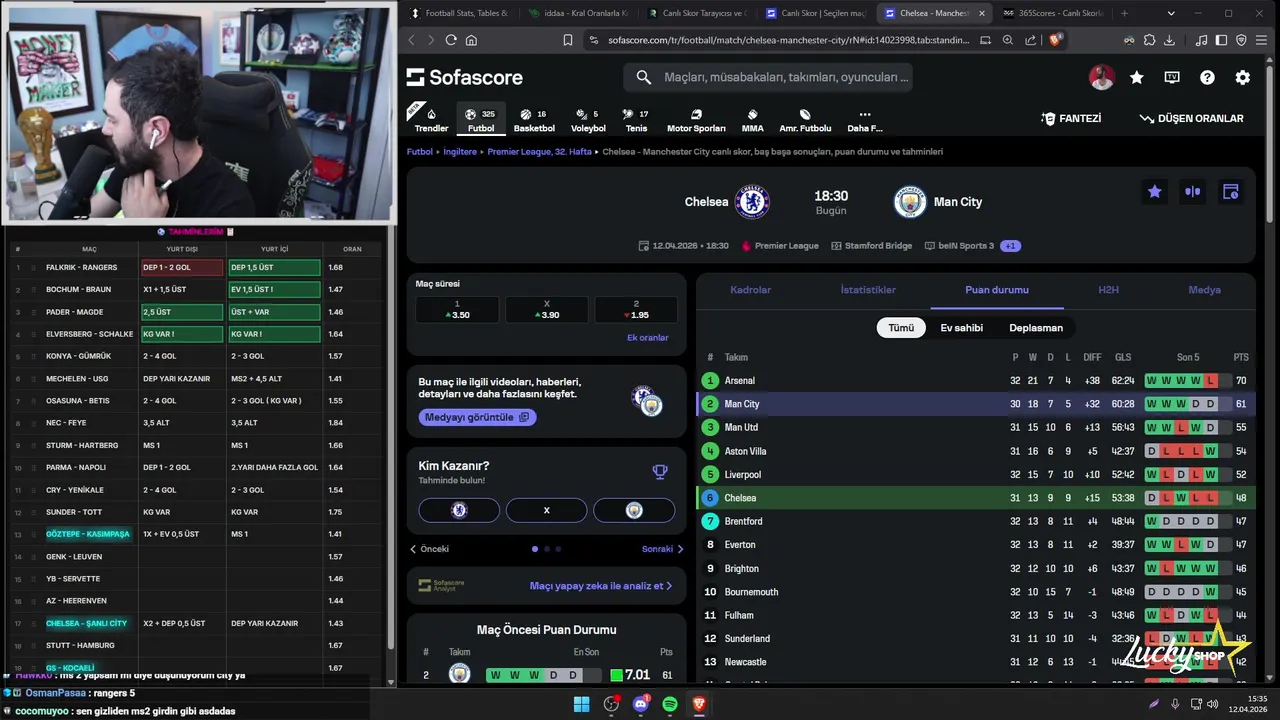Switch to Kadrolar tab
The image size is (1280, 720).
(x=750, y=290)
